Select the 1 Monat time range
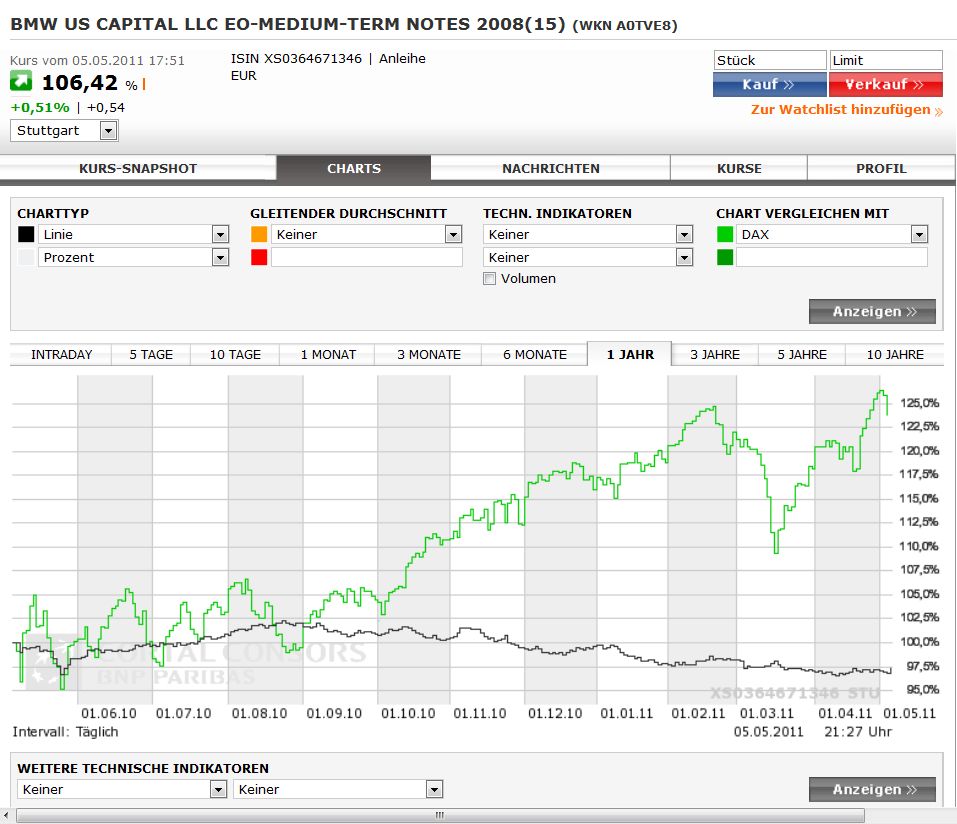Viewport: 957px width, 824px height. point(328,355)
